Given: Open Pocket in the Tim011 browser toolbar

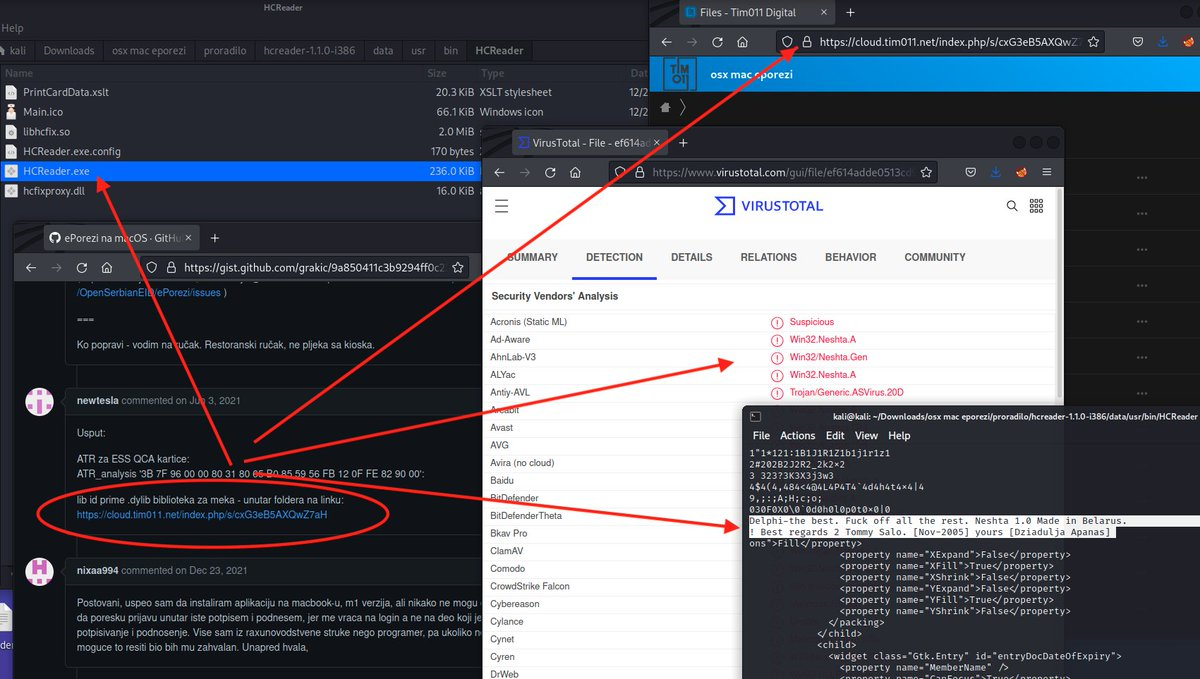Looking at the screenshot, I should click(x=1138, y=43).
